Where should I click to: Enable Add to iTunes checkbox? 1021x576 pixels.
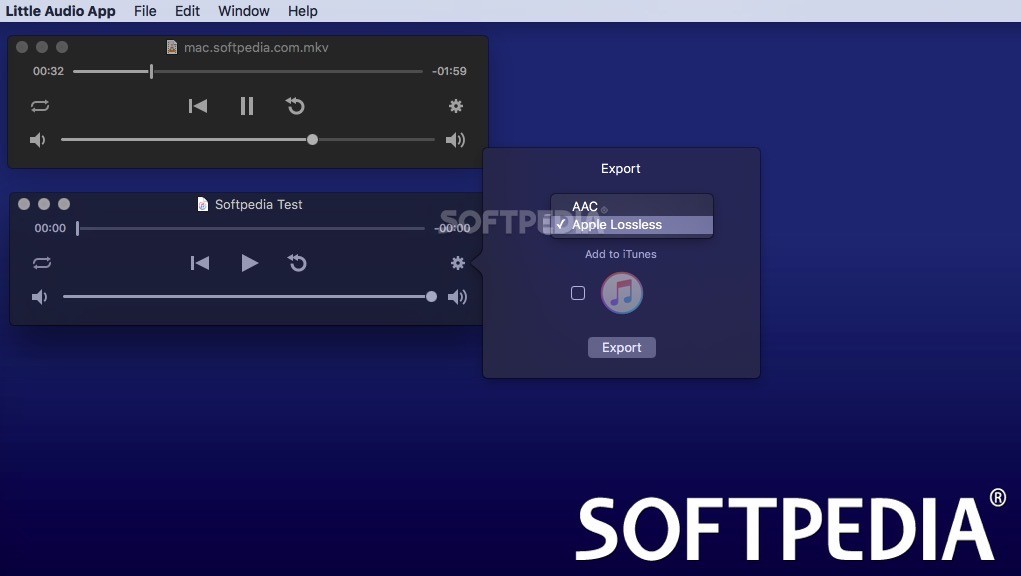click(x=578, y=294)
